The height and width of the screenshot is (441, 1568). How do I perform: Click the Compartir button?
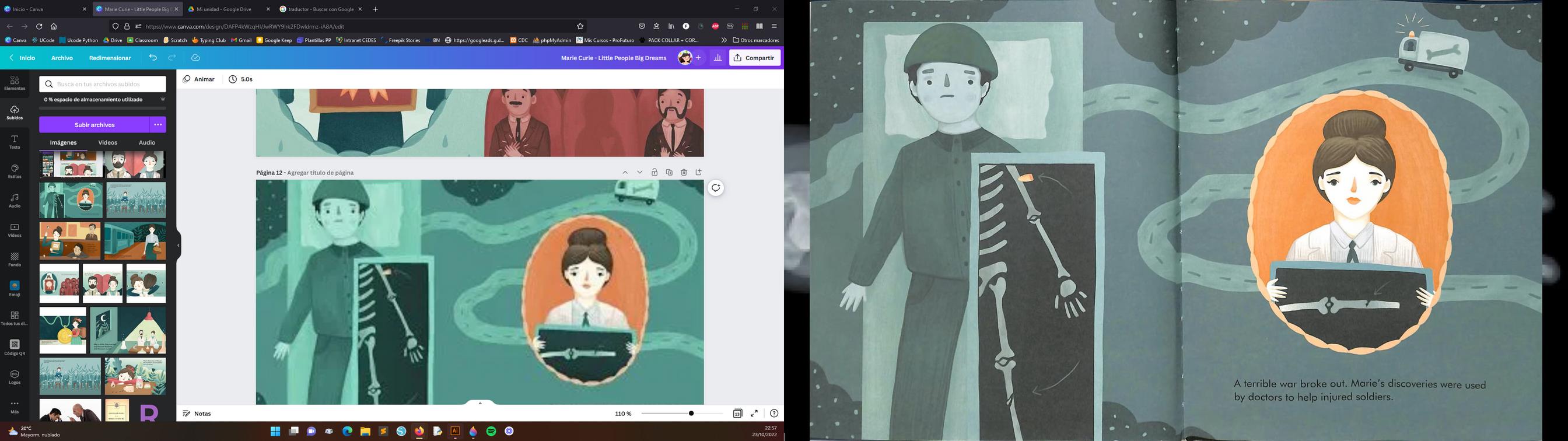pyautogui.click(x=755, y=58)
